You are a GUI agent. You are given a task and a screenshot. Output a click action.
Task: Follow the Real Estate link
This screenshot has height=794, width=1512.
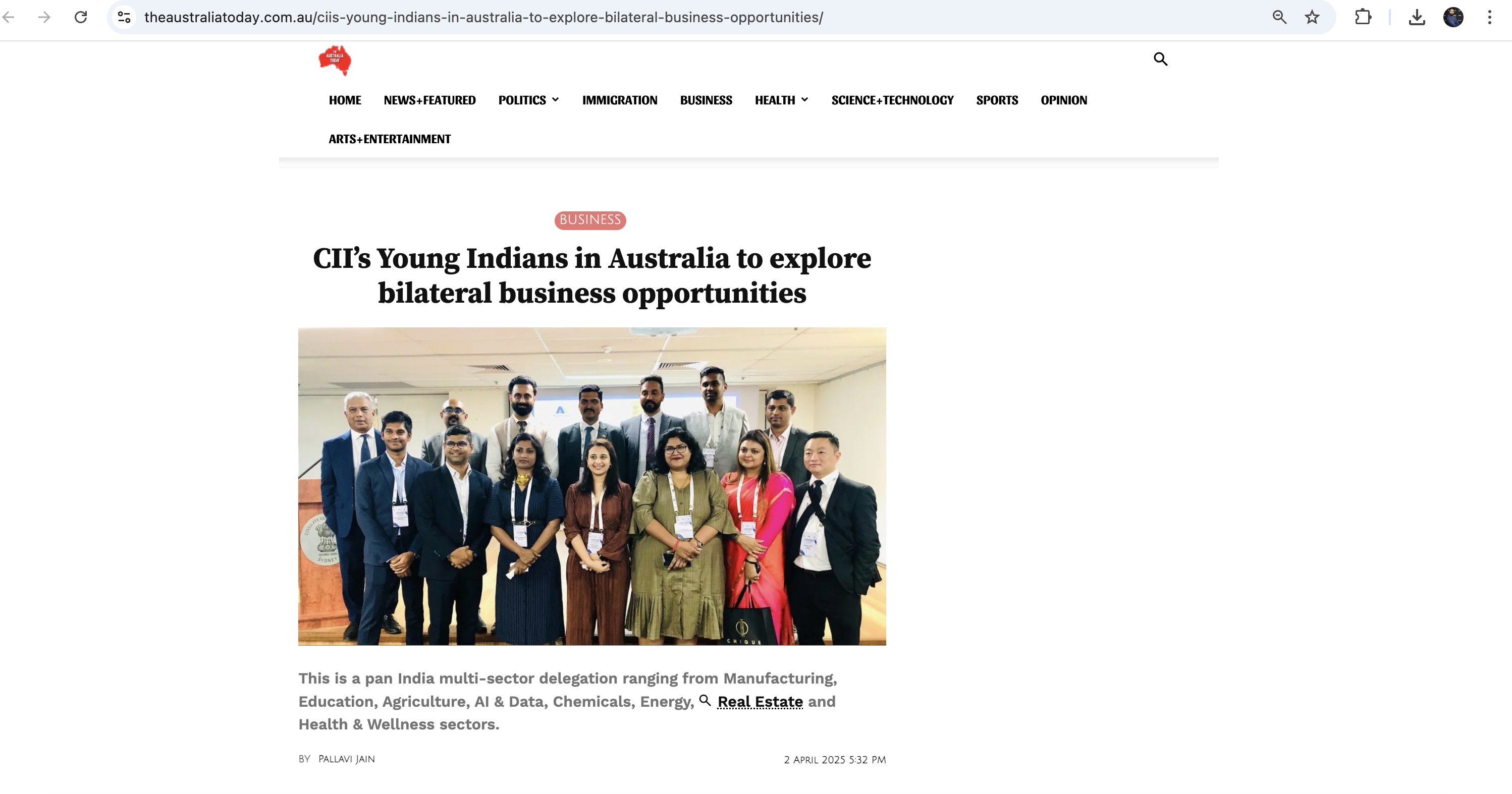click(760, 701)
